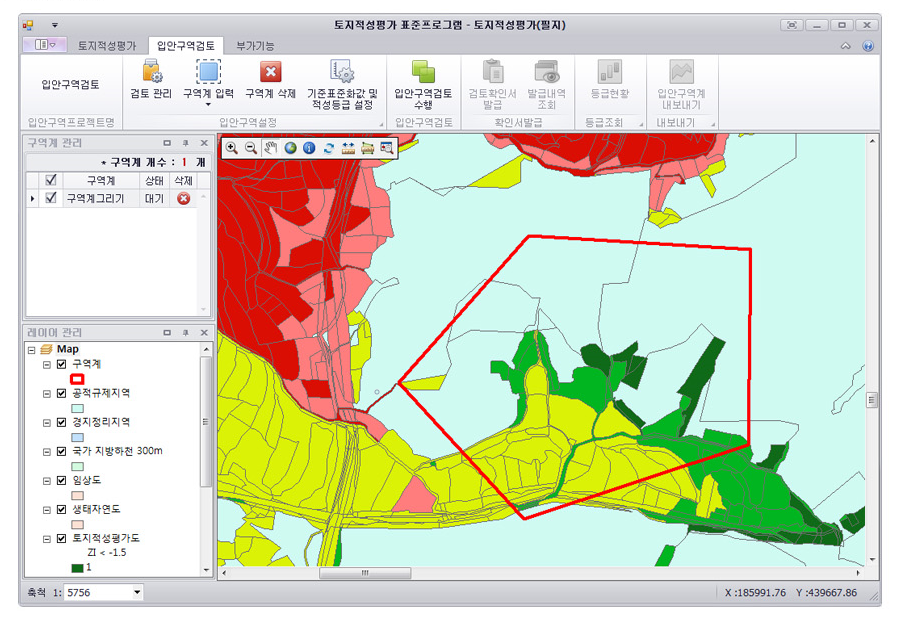Select the zoom out map tool
Image resolution: width=900 pixels, height=620 pixels.
pos(251,148)
